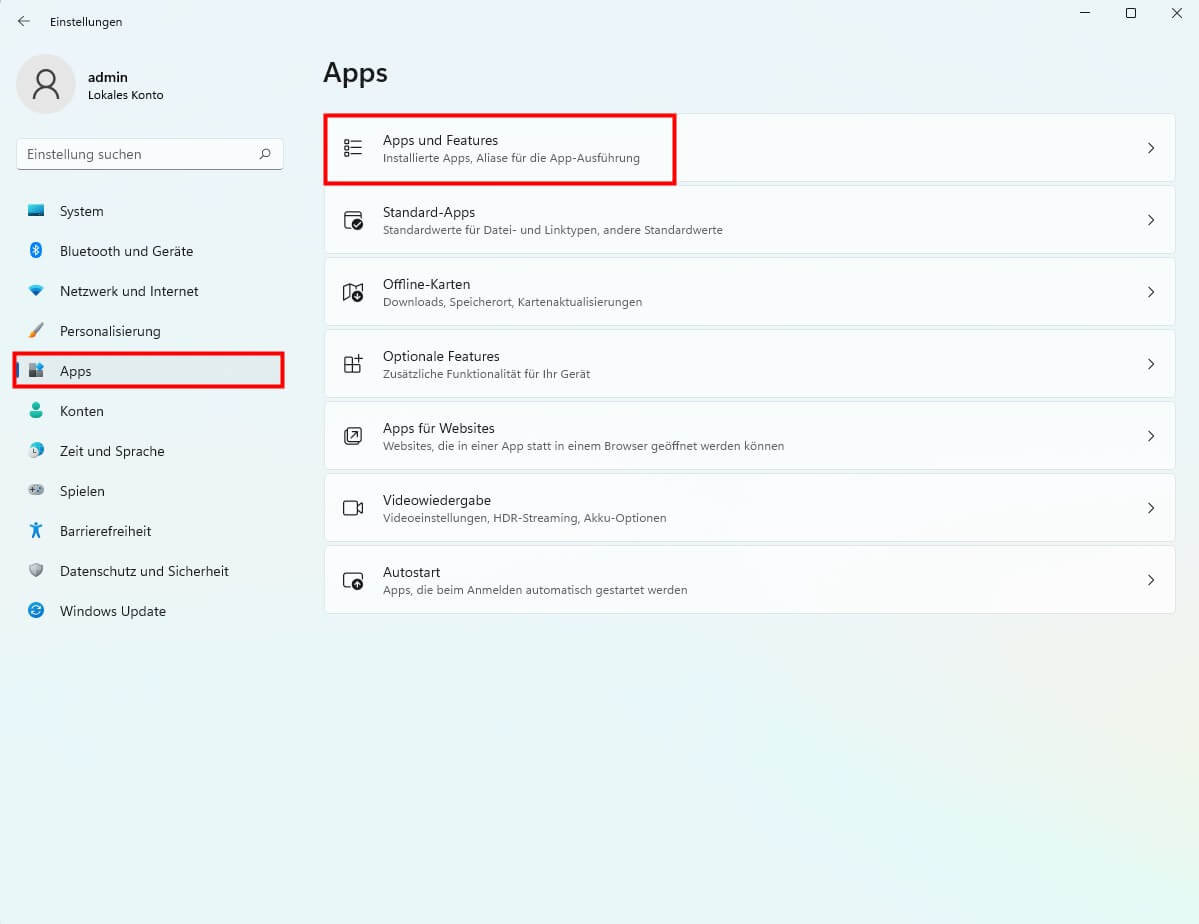Image resolution: width=1199 pixels, height=924 pixels.
Task: Expand Apps und Features chevron arrow
Action: (1151, 148)
